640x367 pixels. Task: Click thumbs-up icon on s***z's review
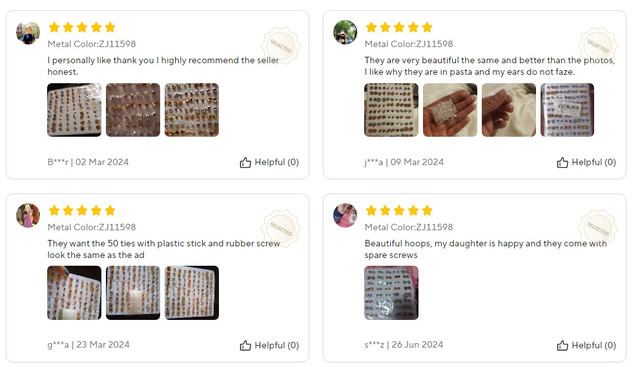(562, 345)
